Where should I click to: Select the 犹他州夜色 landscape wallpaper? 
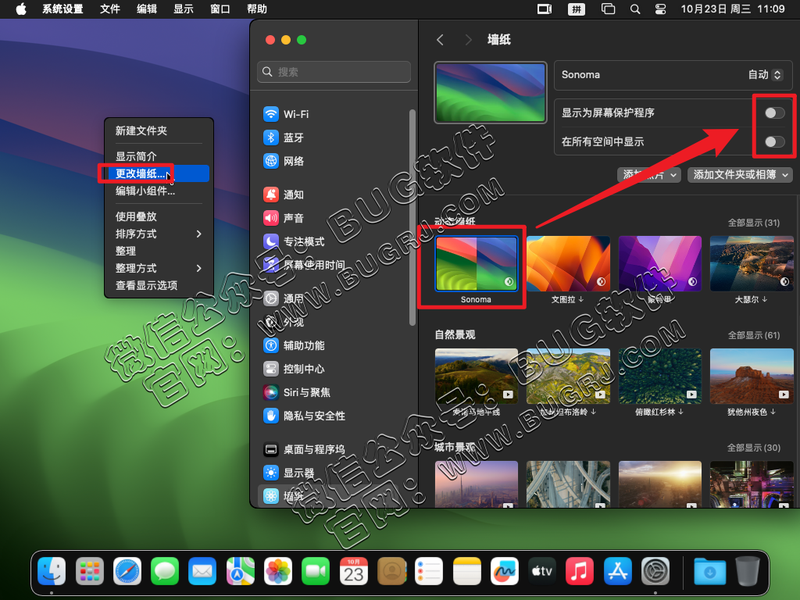tap(752, 377)
